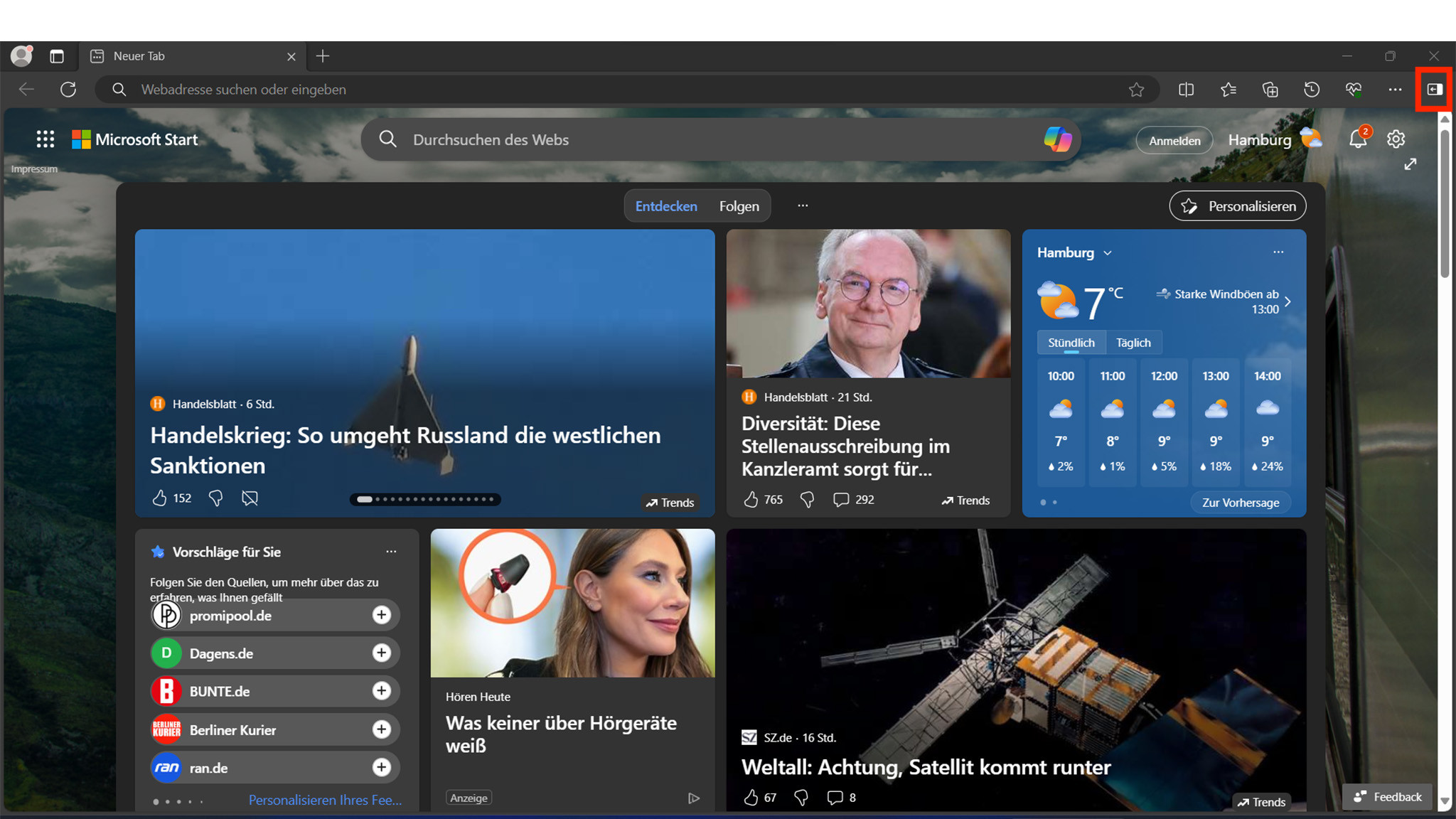Open Personalisieren Ihres Feeds link
Screen dimensions: 1456x819
(325, 800)
